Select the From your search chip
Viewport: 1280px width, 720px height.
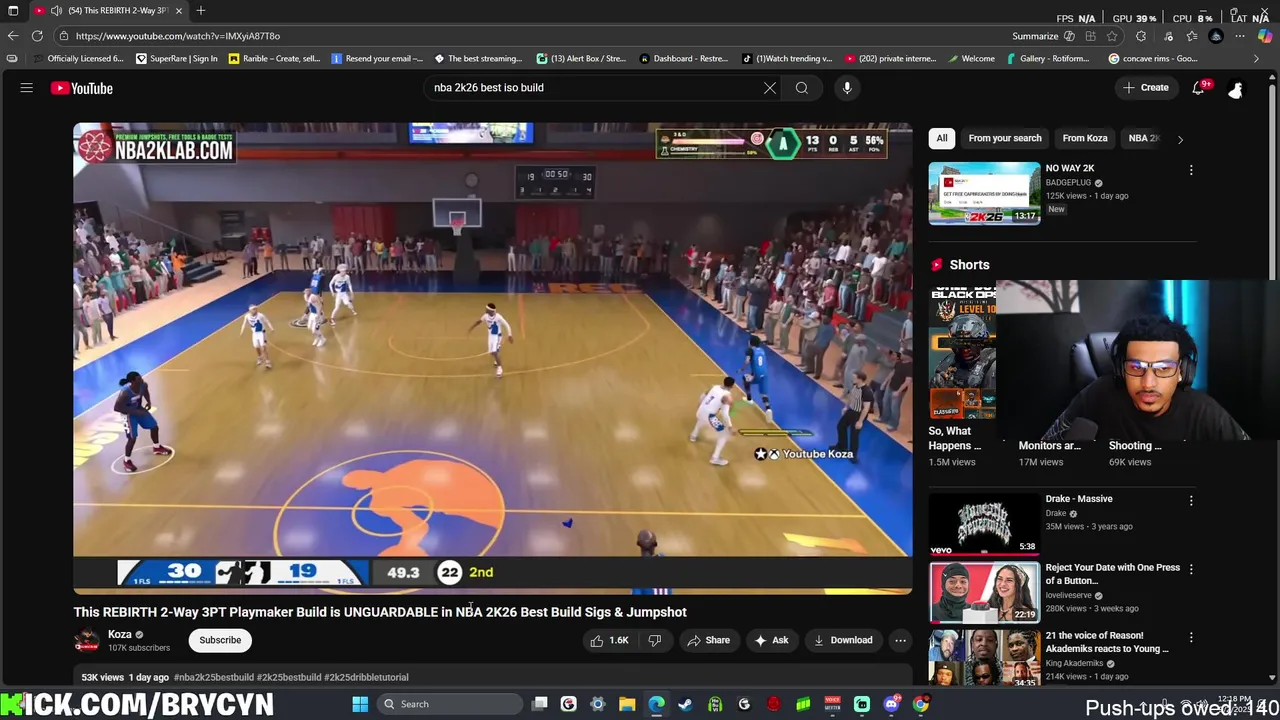(x=1005, y=138)
